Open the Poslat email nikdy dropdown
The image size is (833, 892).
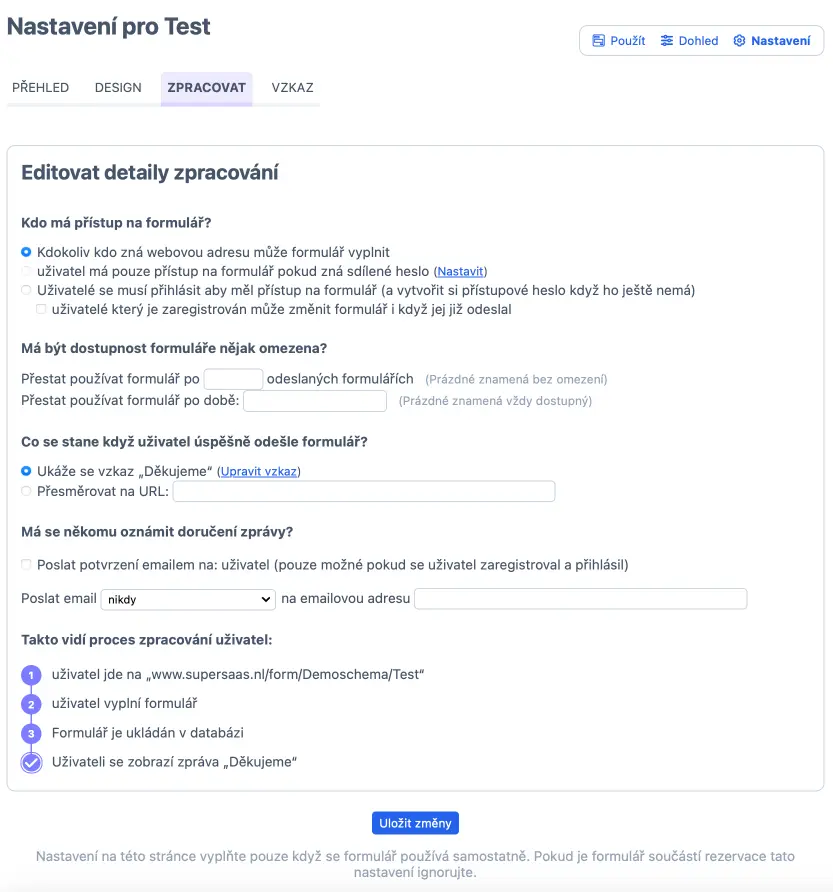point(188,599)
